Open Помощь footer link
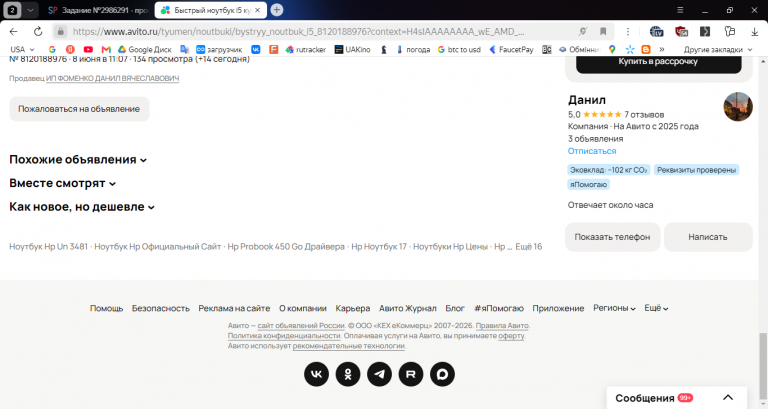This screenshot has width=768, height=409. click(x=106, y=309)
